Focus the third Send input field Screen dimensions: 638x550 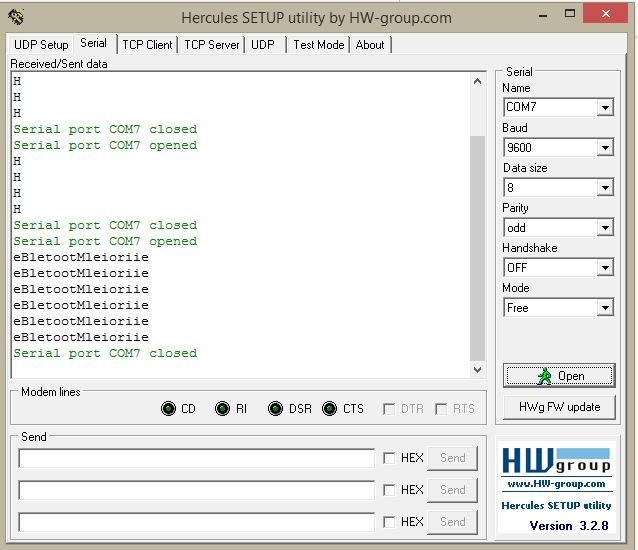coord(196,522)
